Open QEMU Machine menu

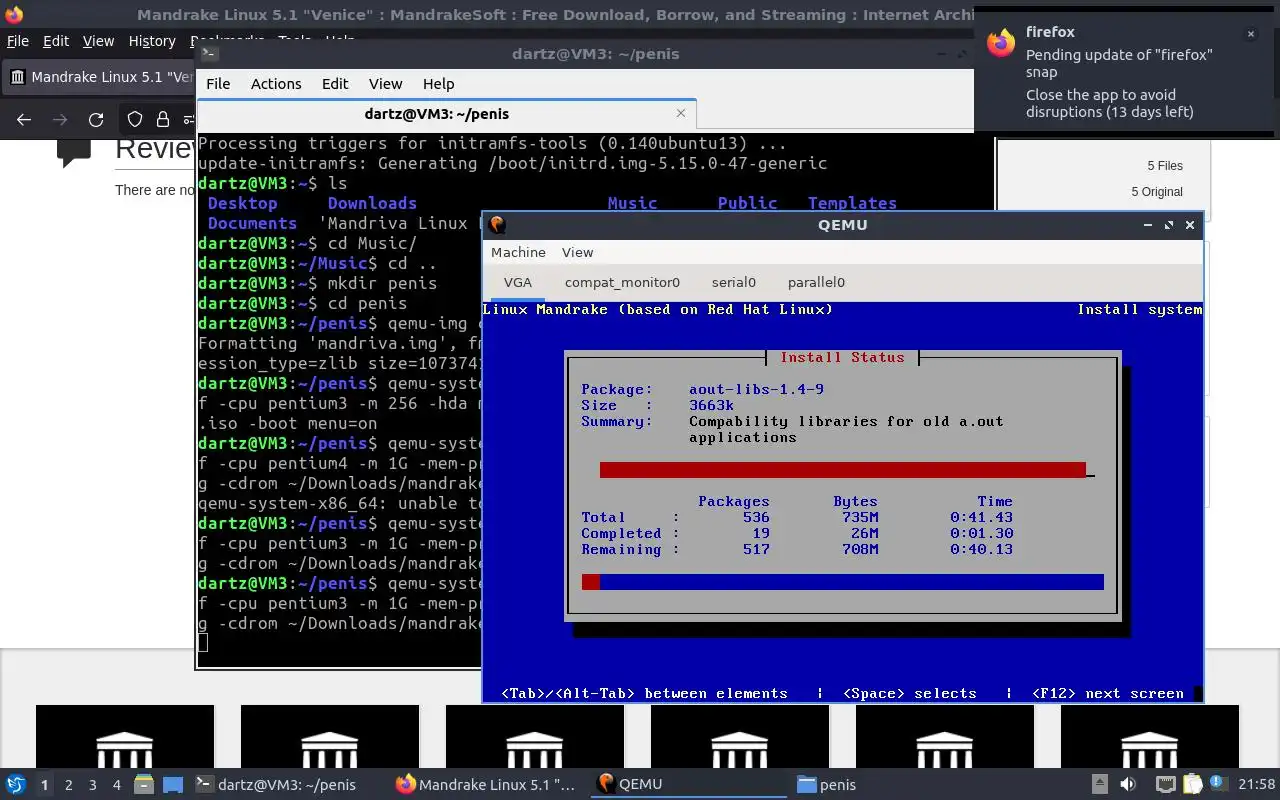[x=518, y=252]
